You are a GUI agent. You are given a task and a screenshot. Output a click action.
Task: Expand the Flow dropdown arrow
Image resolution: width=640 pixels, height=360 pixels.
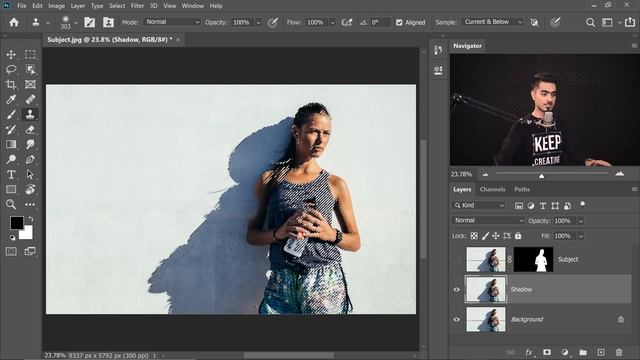[332, 22]
